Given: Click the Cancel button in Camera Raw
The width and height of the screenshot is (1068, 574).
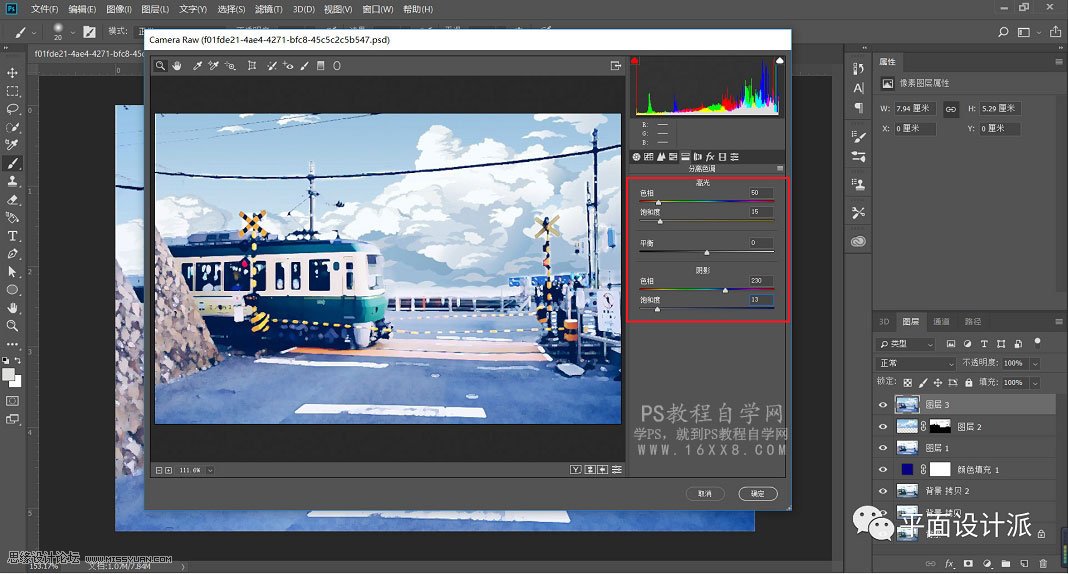Looking at the screenshot, I should point(704,494).
